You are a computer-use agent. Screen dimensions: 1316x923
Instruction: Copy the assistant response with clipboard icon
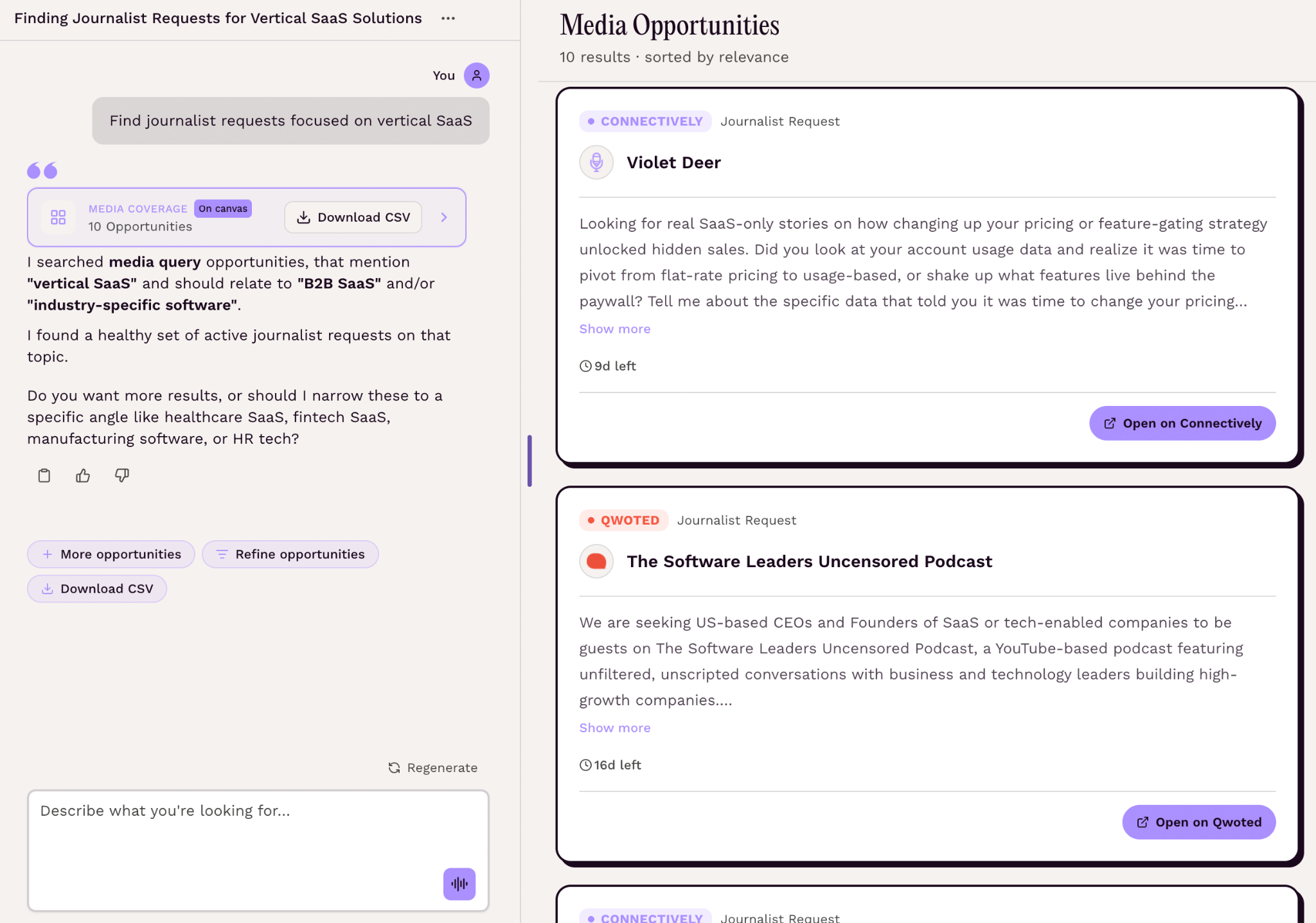pyautogui.click(x=44, y=475)
